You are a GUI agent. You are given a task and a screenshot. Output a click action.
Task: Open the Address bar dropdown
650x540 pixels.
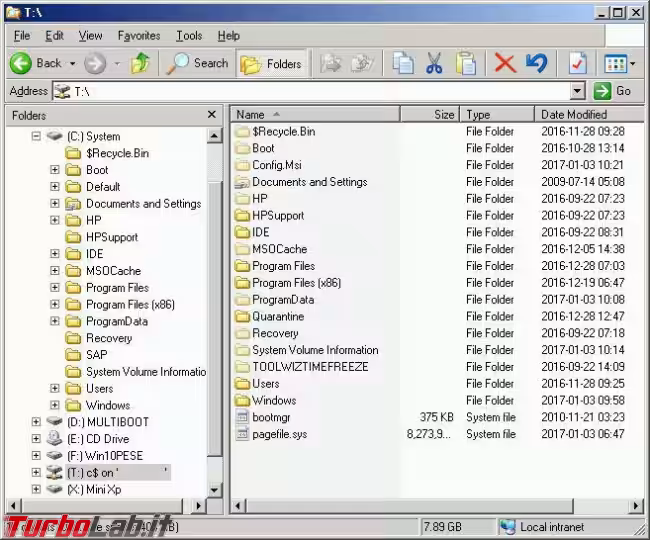[577, 91]
